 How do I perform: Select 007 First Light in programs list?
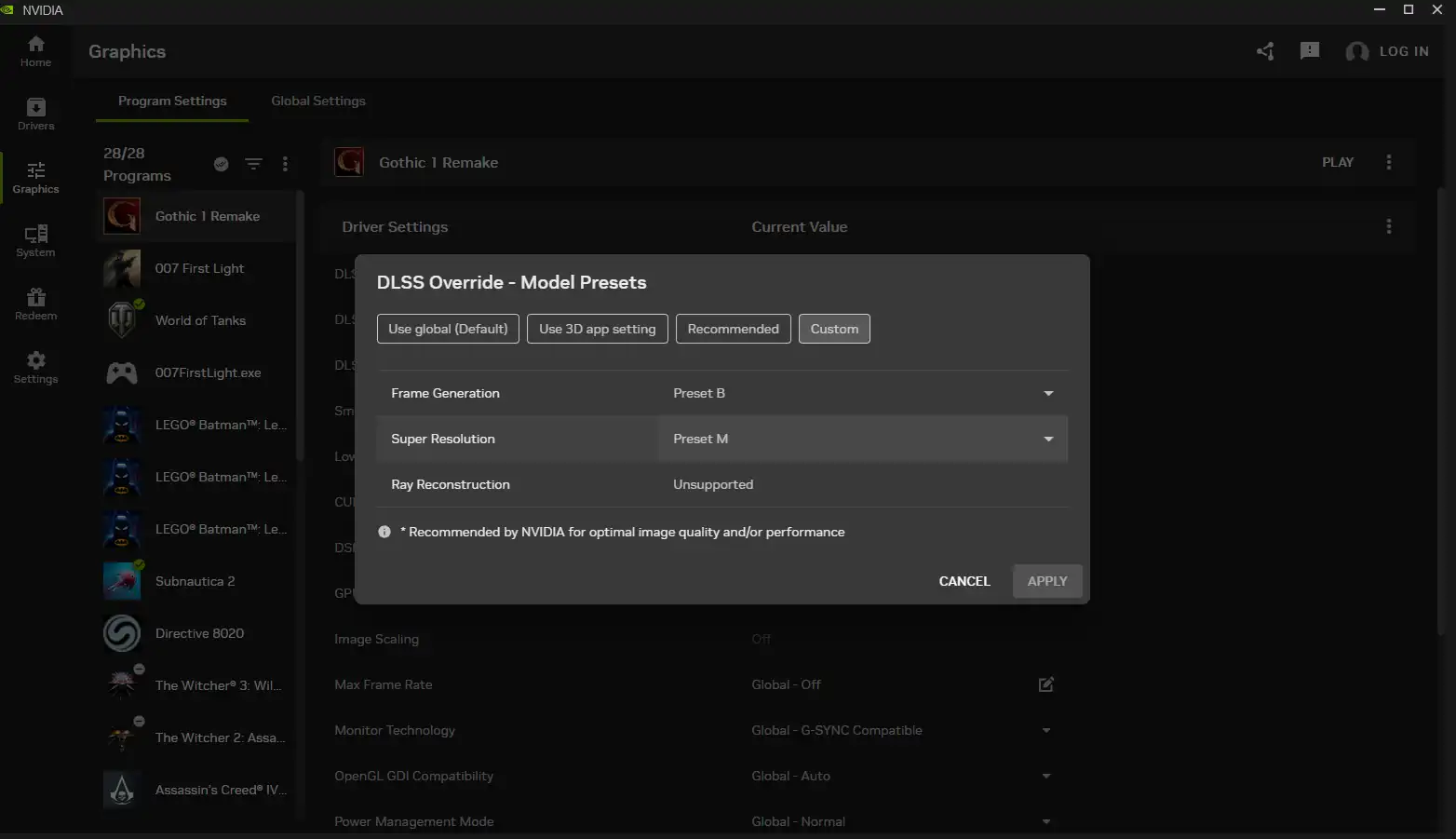click(195, 268)
